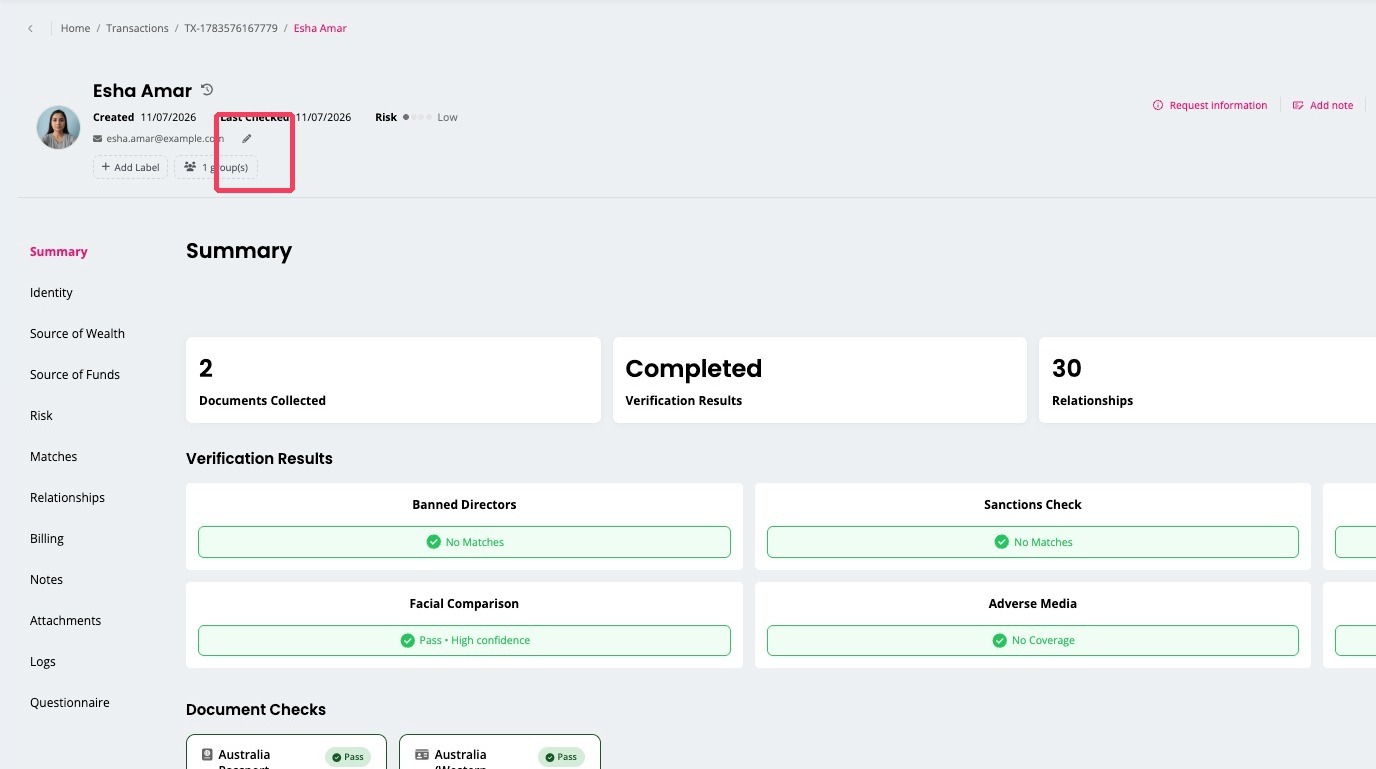Open the Attachments section
The image size is (1376, 769).
(65, 621)
